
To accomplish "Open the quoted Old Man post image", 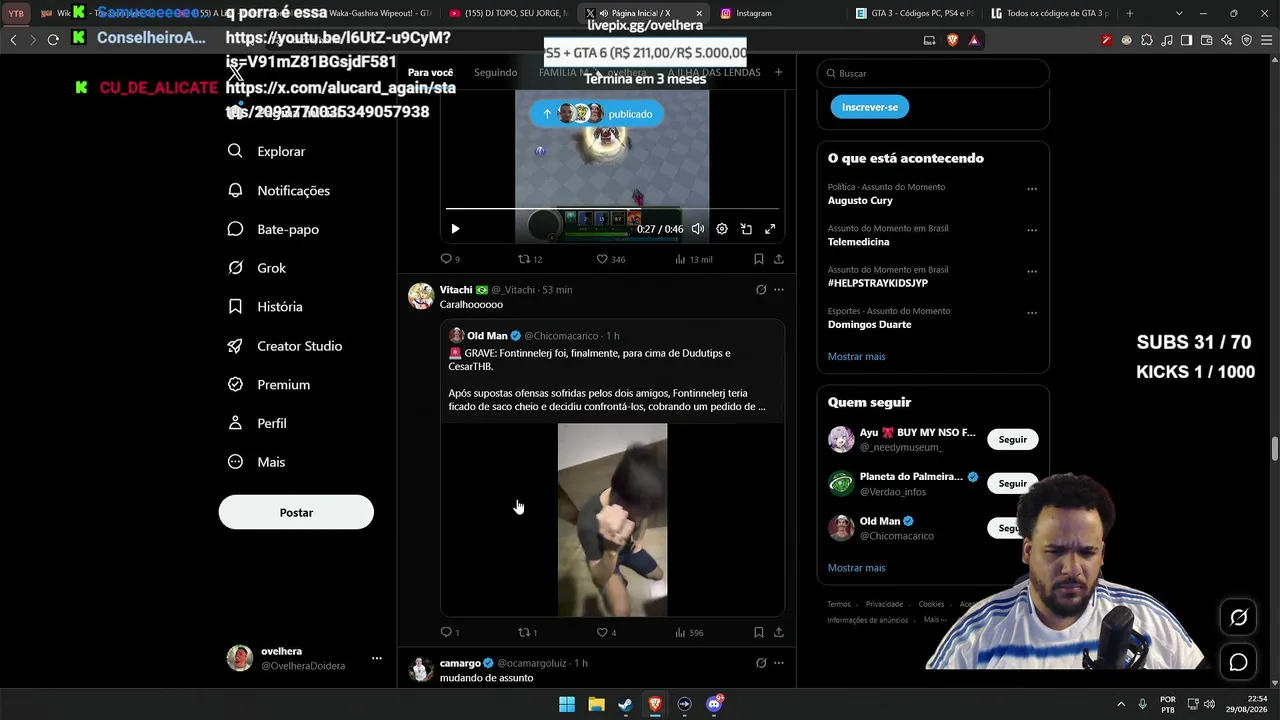I will pyautogui.click(x=612, y=519).
